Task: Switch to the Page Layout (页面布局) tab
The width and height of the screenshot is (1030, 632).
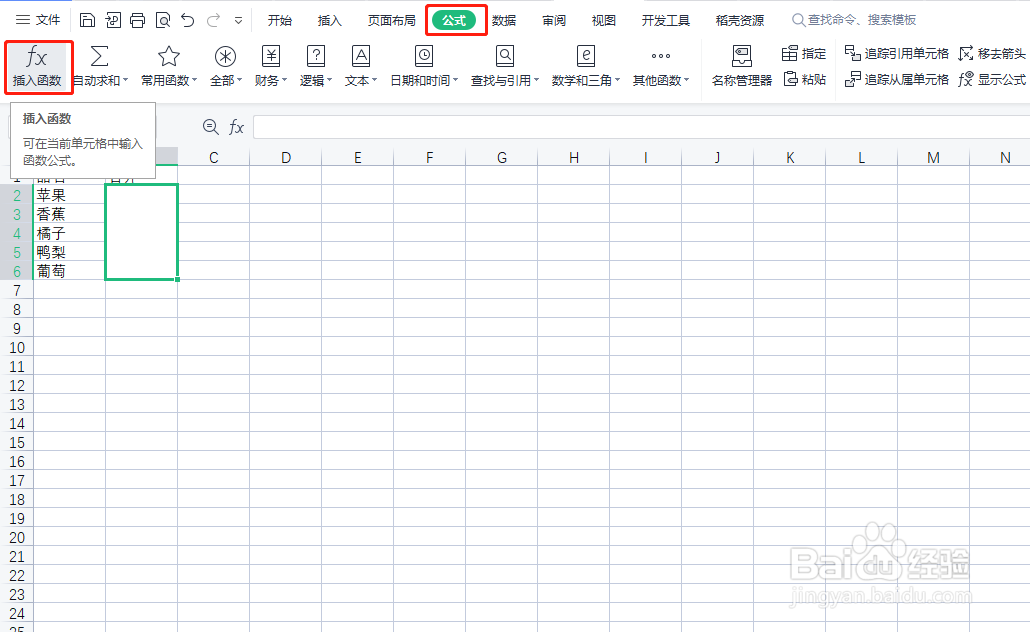Action: pyautogui.click(x=392, y=20)
